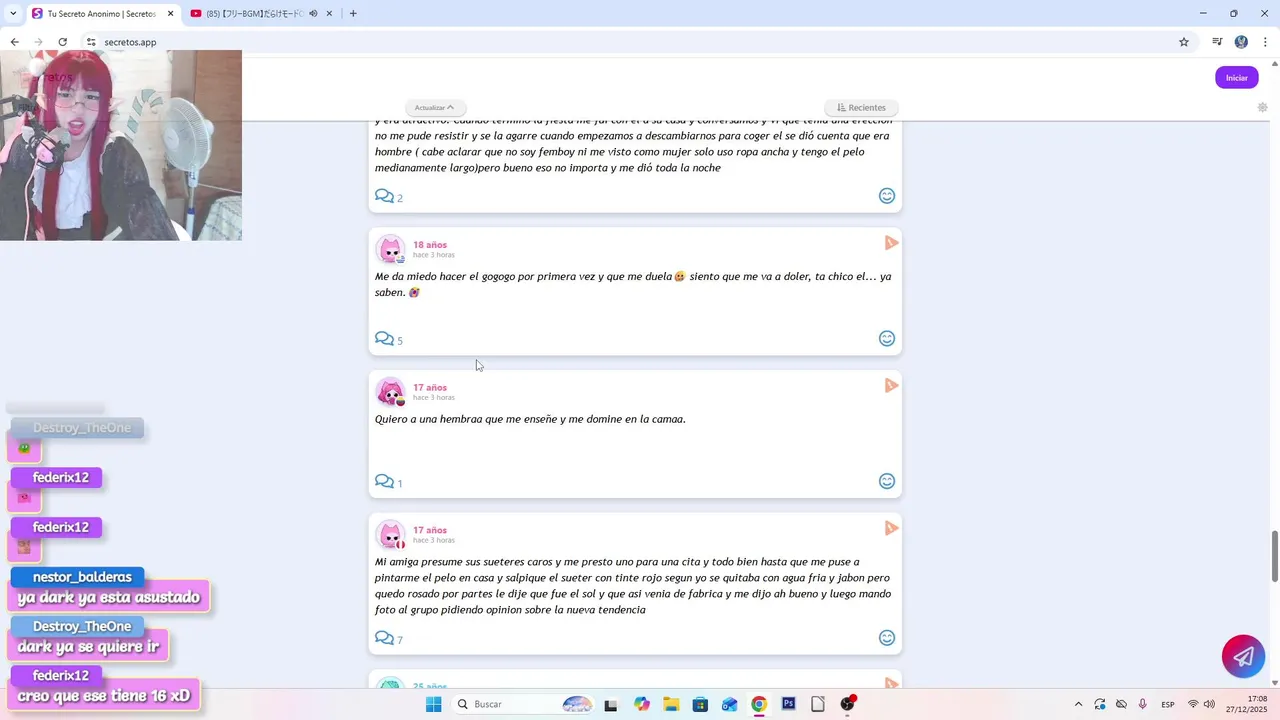Open volume control in system tray
This screenshot has height=720, width=1280.
coord(1209,704)
